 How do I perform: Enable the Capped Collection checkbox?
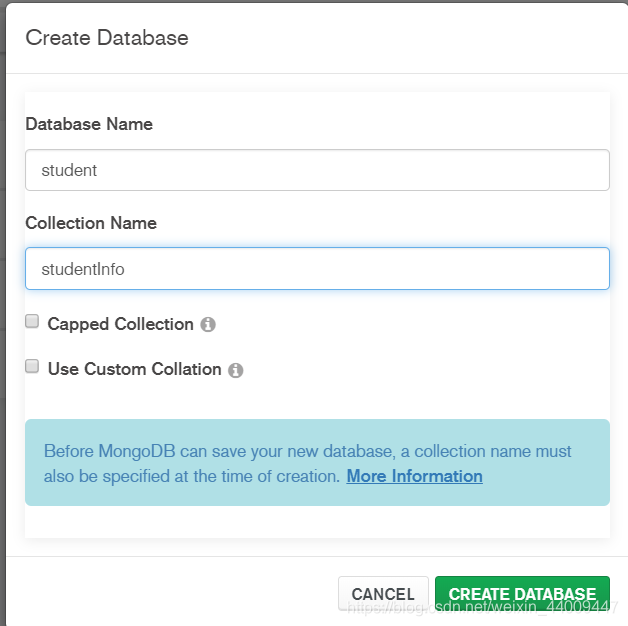(x=32, y=322)
